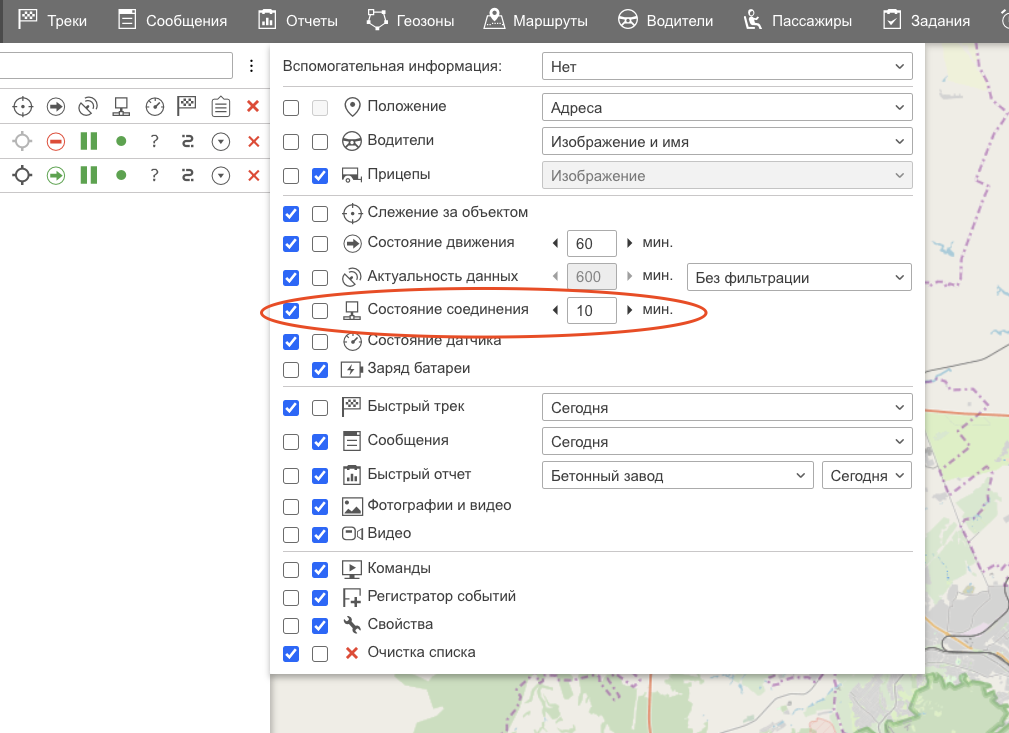The image size is (1009, 733).
Task: Open the Без фильтрации dropdown
Action: [798, 278]
